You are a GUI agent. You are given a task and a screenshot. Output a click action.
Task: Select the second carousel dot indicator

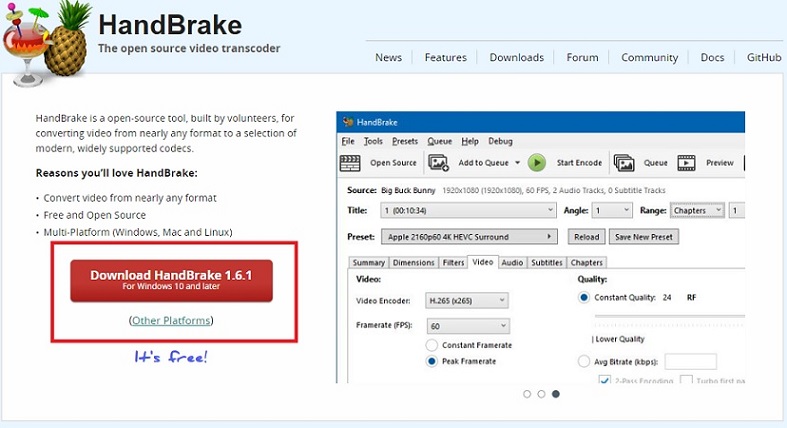pos(541,394)
